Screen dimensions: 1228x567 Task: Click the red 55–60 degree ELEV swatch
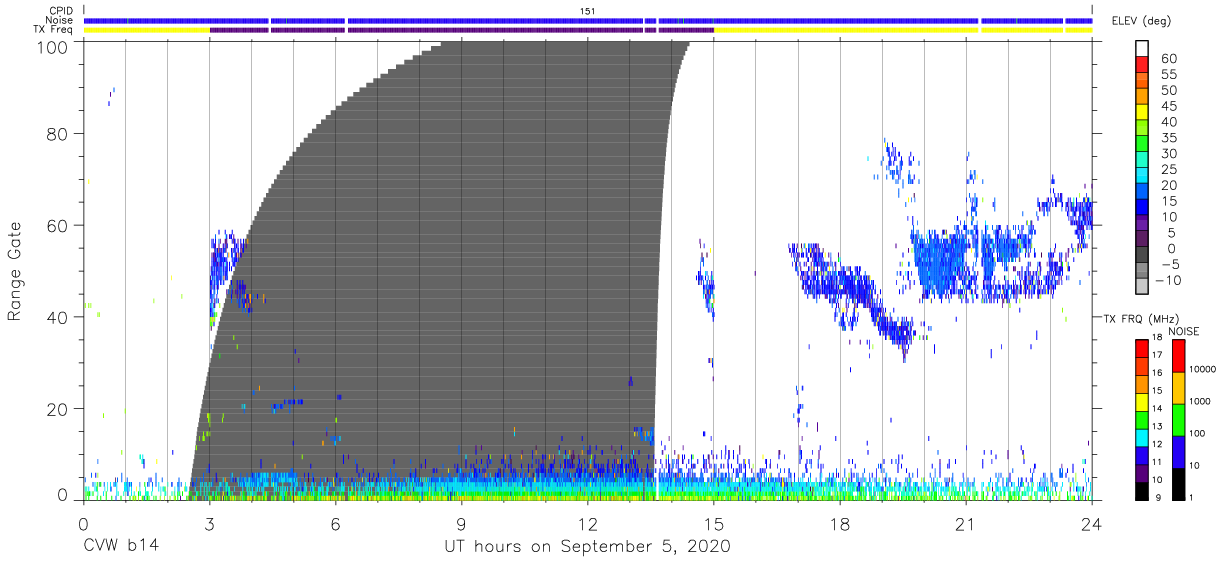[x=1142, y=67]
